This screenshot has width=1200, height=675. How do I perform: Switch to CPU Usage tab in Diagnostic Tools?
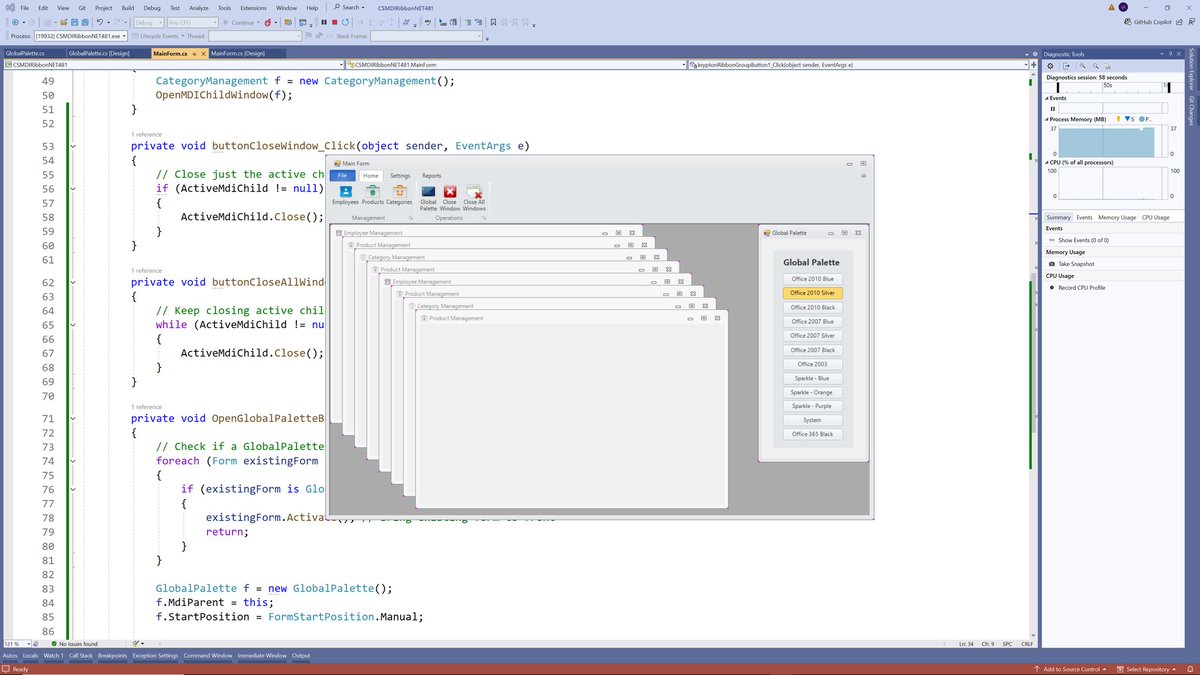[1156, 217]
